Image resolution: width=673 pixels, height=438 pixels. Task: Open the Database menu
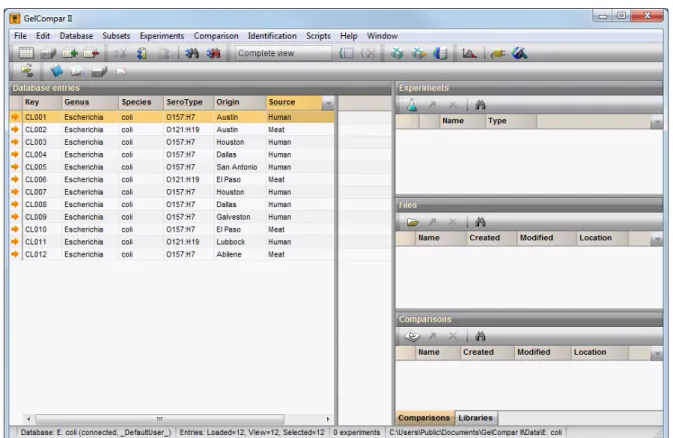(76, 36)
